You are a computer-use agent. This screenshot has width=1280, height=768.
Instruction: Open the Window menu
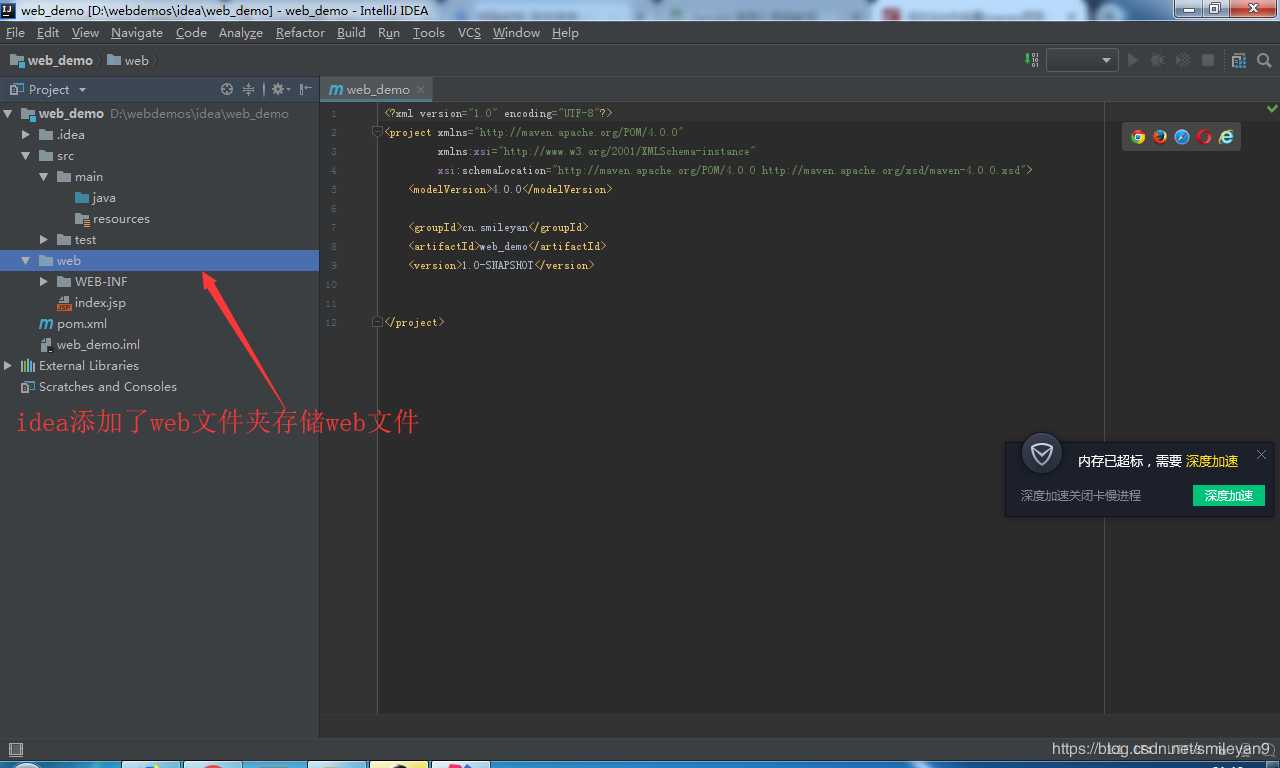click(516, 33)
